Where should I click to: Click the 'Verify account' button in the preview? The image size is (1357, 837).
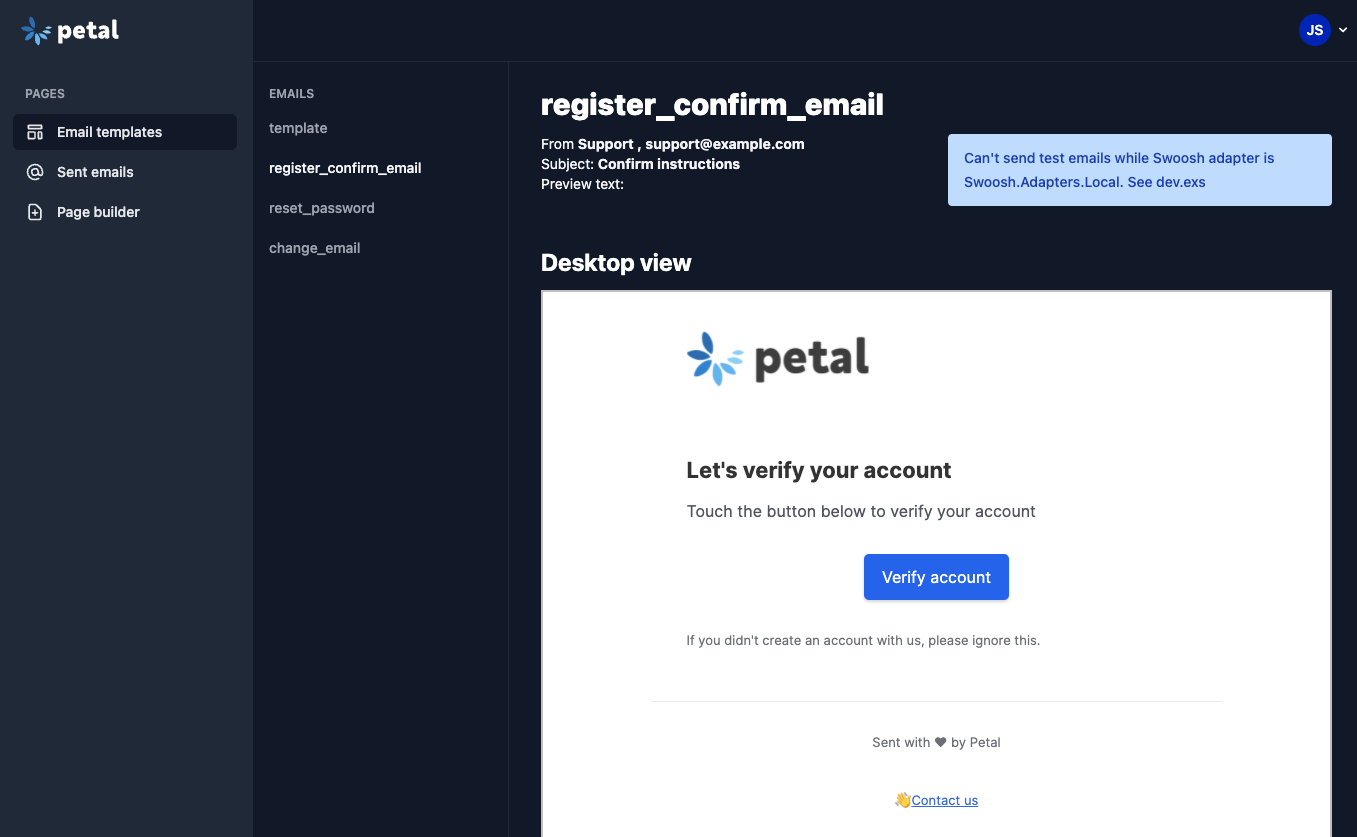tap(936, 577)
